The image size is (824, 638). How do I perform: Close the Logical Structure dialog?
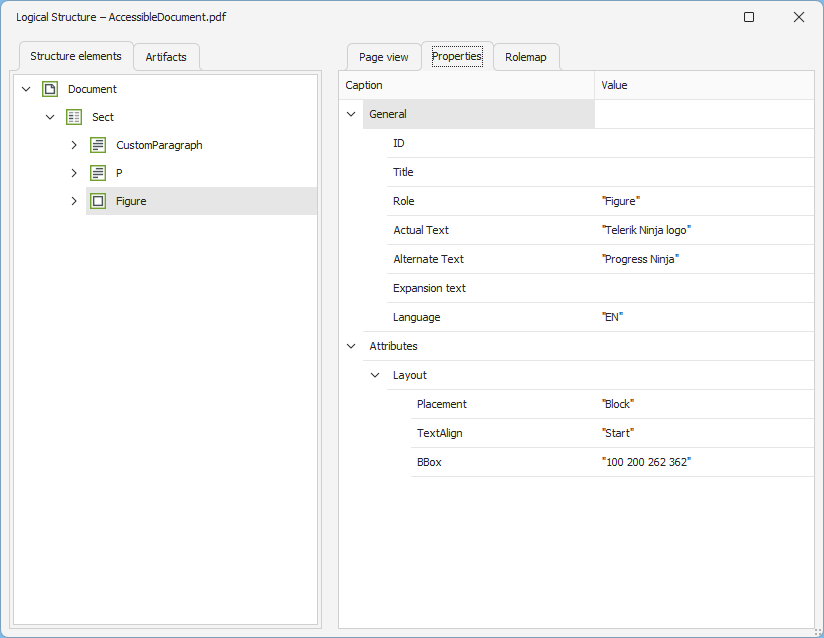pos(798,17)
